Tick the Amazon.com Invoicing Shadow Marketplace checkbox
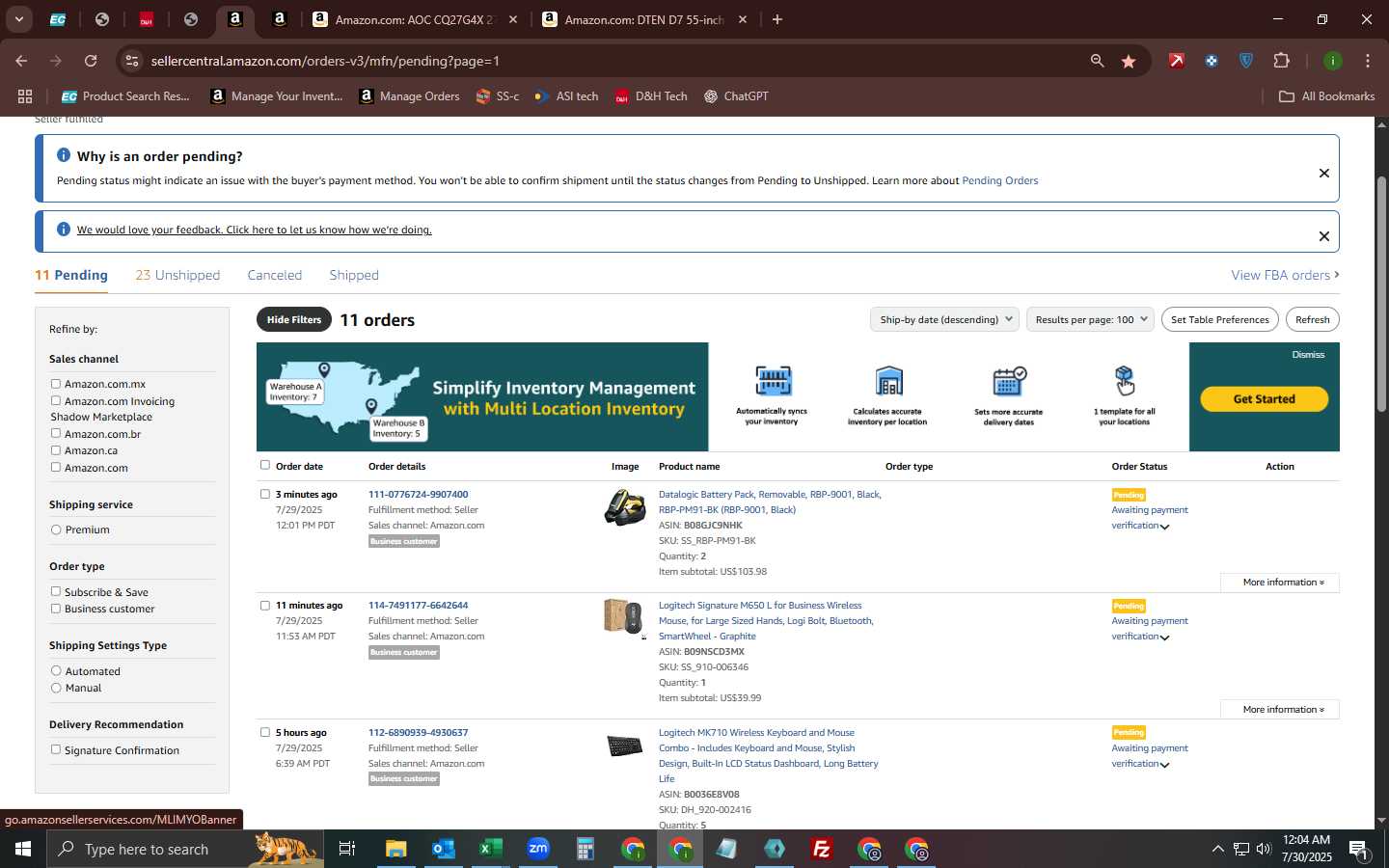 click(56, 401)
